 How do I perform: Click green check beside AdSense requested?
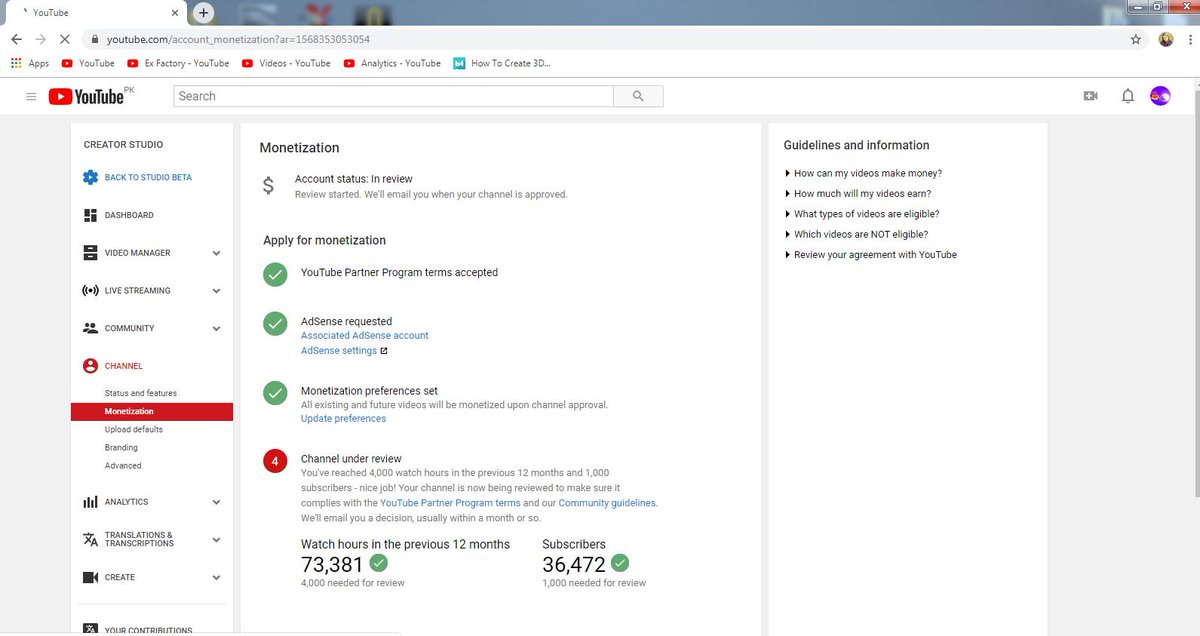click(275, 323)
